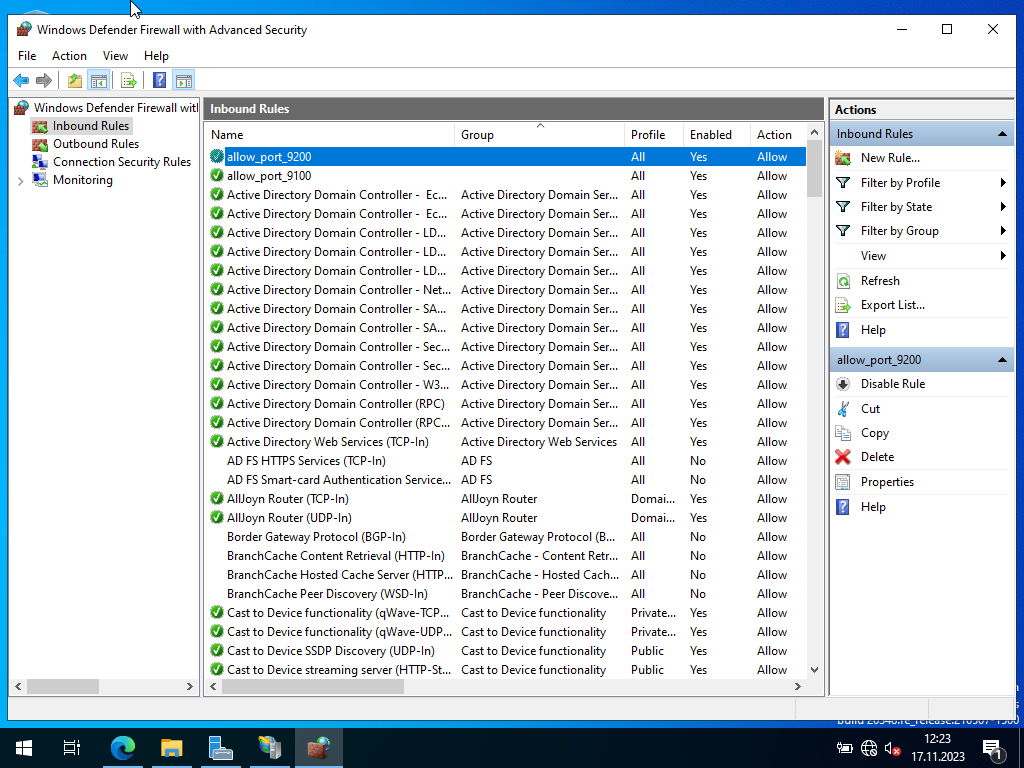Screen dimensions: 1024x768
Task: Click the New Rule icon in Actions
Action: 843,158
